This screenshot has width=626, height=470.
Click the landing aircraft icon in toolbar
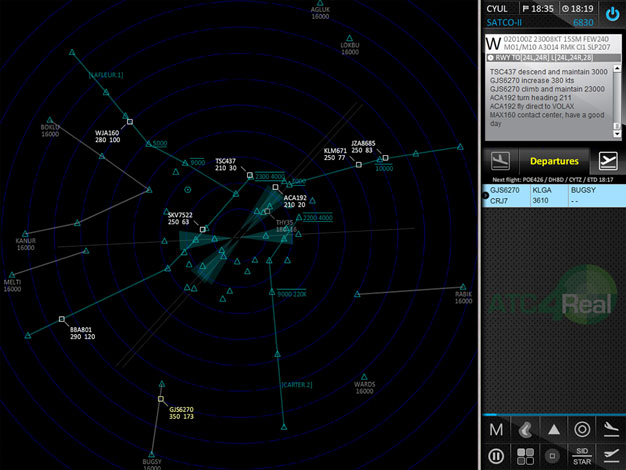610,430
